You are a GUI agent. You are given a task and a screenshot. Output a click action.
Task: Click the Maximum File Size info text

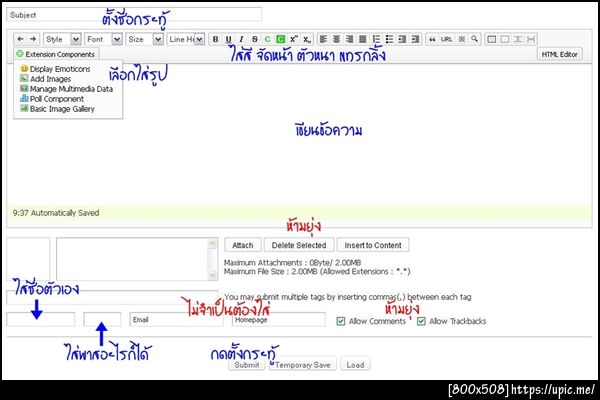click(x=317, y=271)
